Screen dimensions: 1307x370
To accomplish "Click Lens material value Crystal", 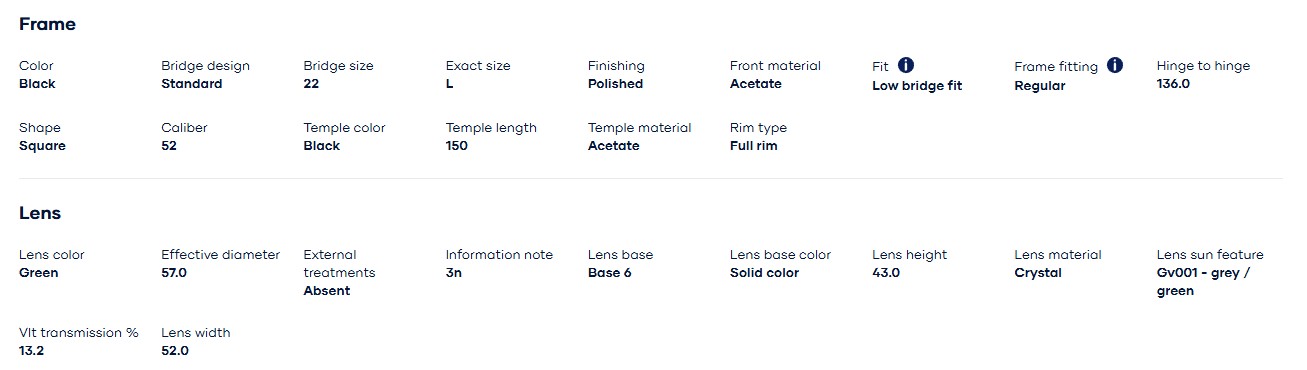I will [x=1038, y=273].
